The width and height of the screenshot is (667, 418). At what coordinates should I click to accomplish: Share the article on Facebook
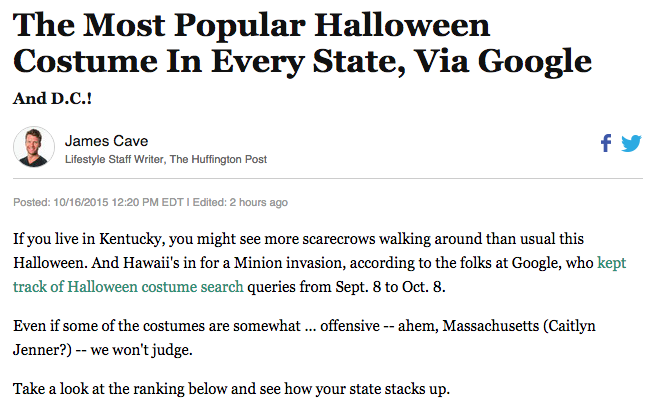[x=606, y=143]
